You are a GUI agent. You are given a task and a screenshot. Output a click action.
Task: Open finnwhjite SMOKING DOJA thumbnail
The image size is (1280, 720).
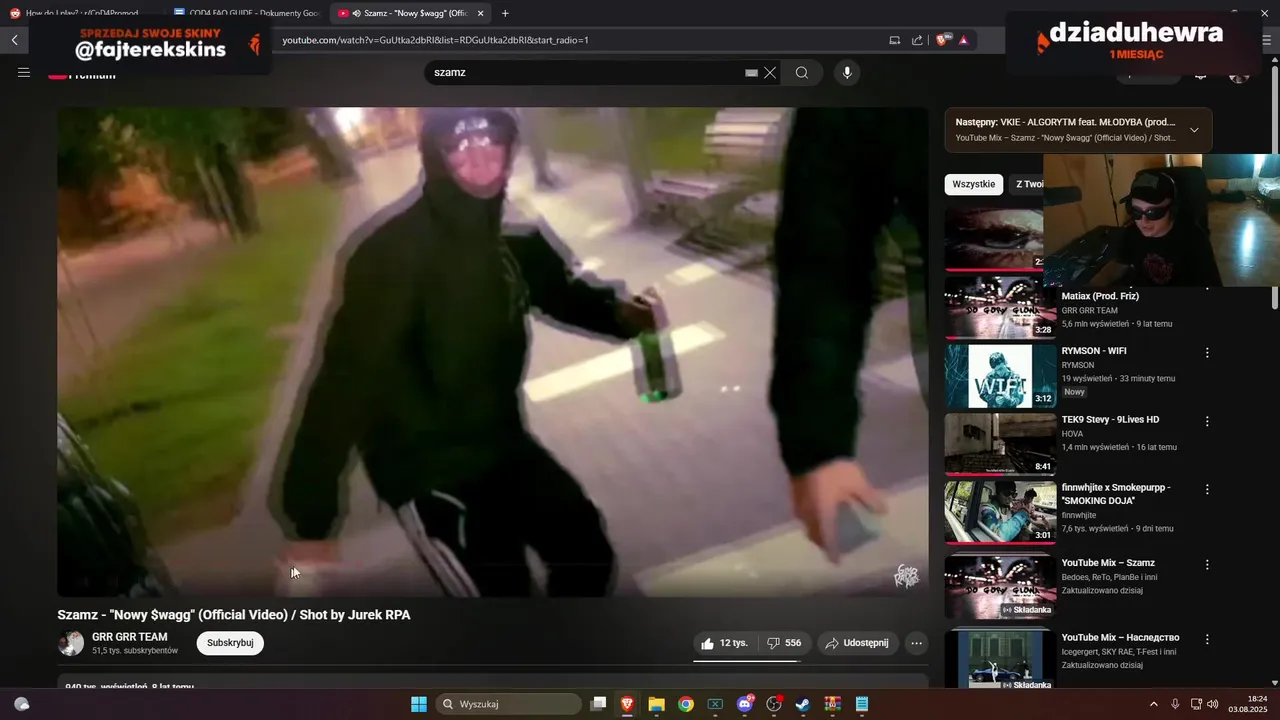1000,513
